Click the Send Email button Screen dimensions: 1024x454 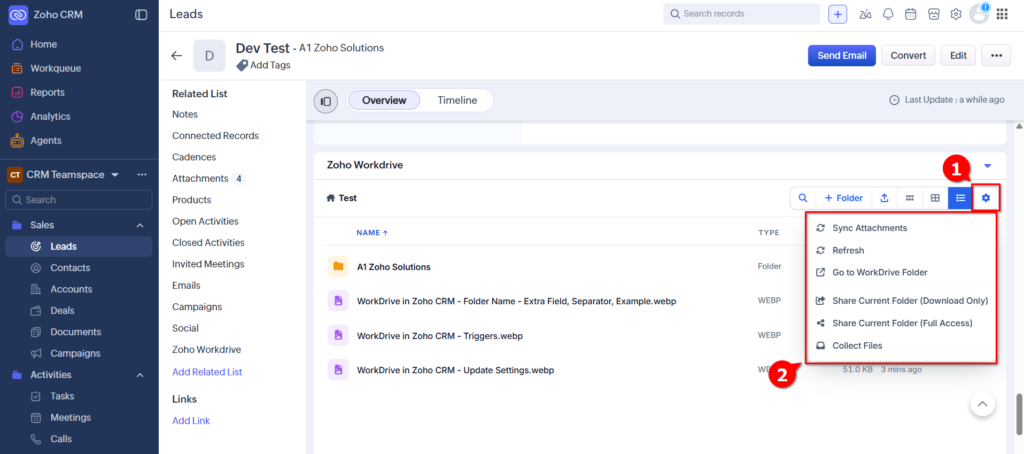[842, 56]
